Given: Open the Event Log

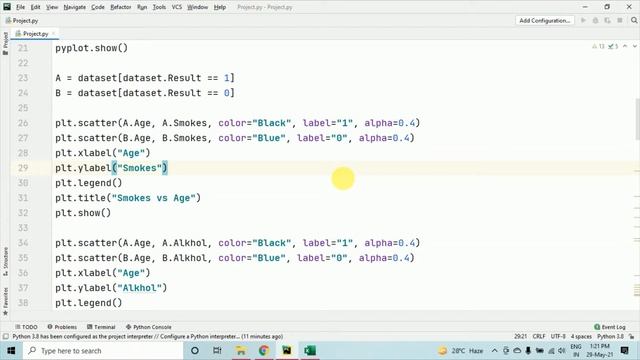Looking at the screenshot, I should (610, 327).
